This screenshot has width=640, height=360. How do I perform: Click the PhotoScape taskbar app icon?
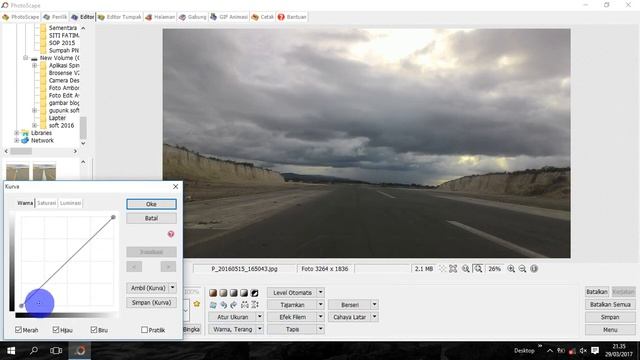click(80, 351)
